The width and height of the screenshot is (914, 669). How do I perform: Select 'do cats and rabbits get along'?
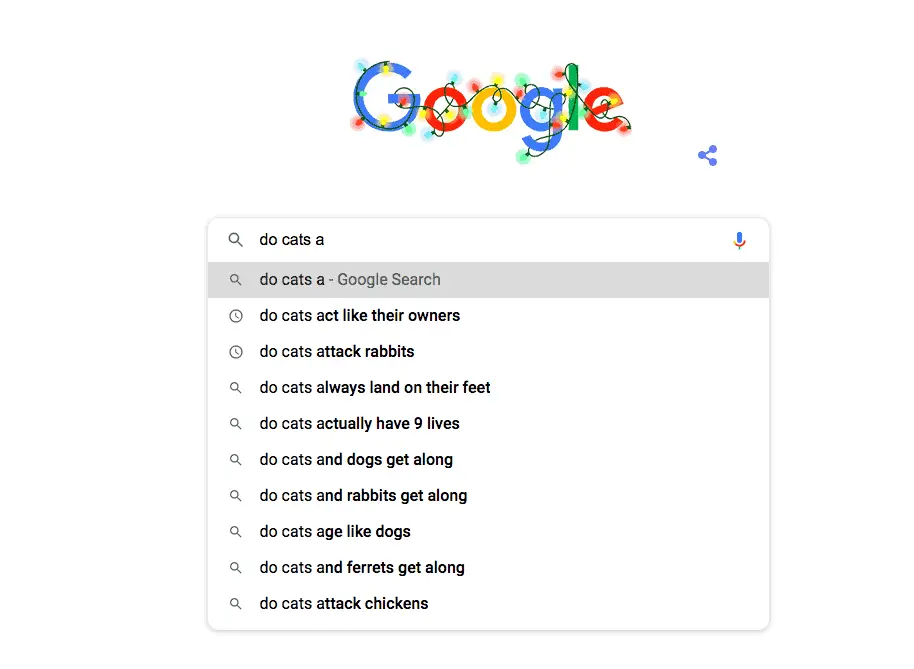pyautogui.click(x=488, y=496)
